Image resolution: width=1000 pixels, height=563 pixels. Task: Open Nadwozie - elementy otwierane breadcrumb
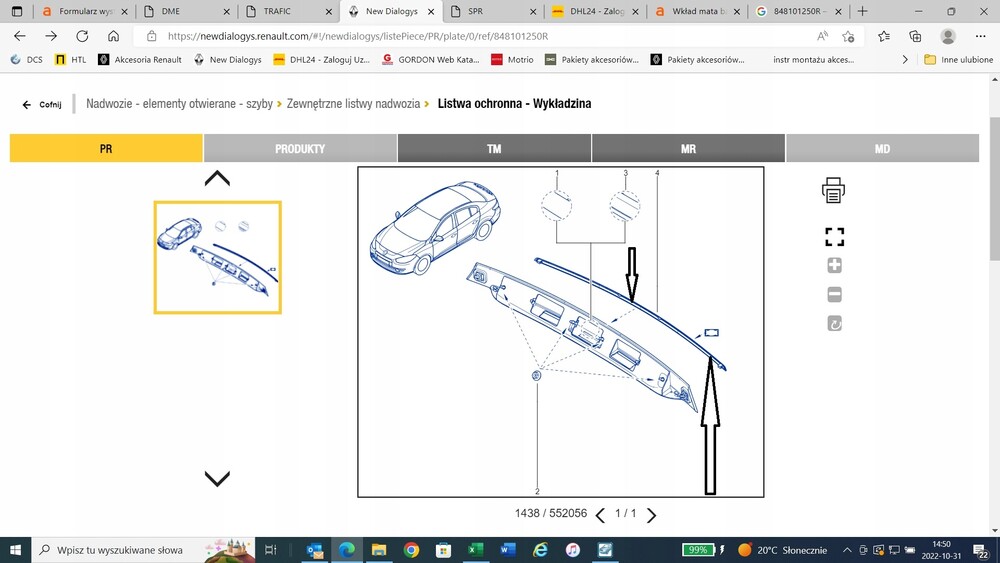[x=179, y=103]
